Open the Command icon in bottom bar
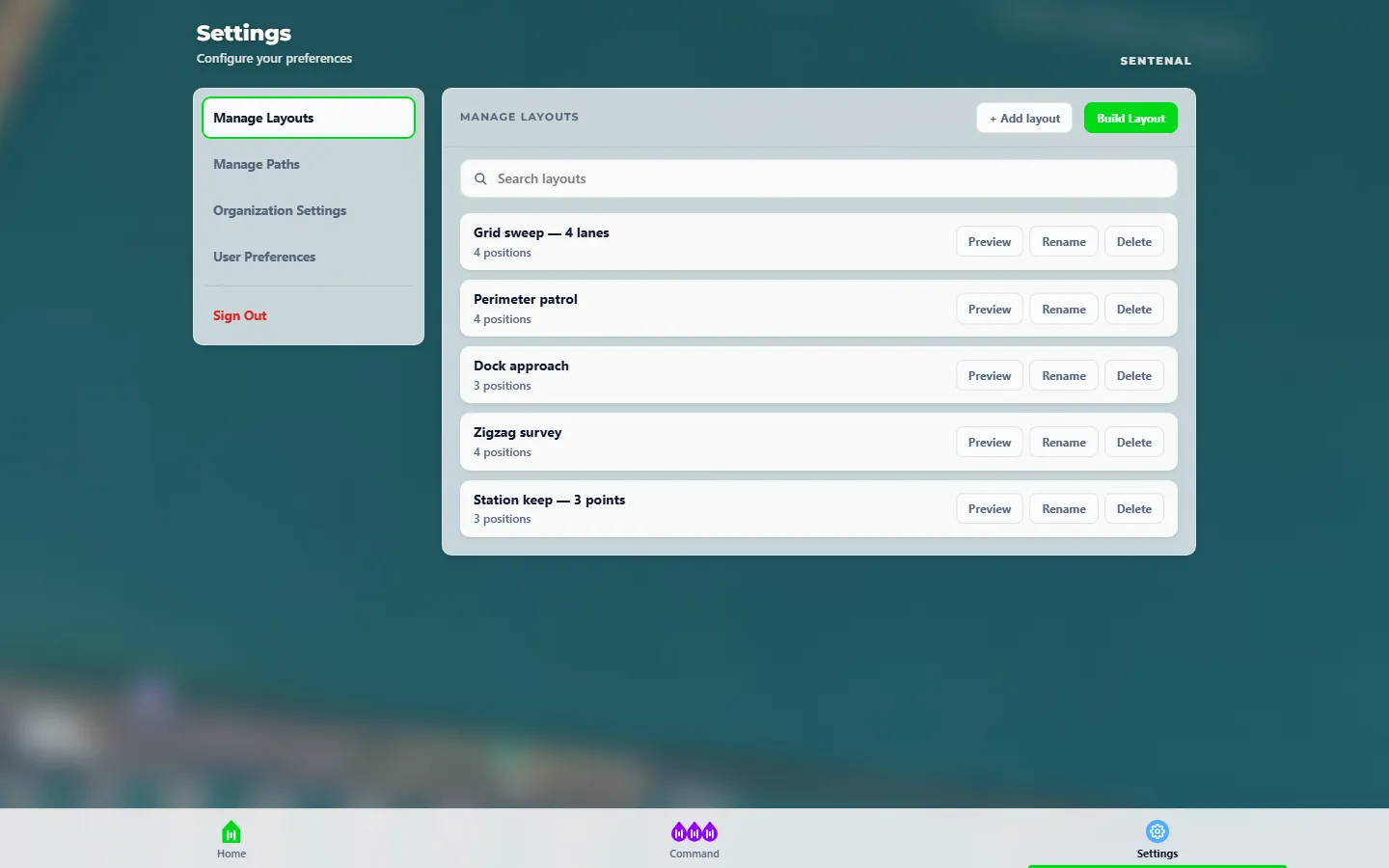 tap(694, 831)
